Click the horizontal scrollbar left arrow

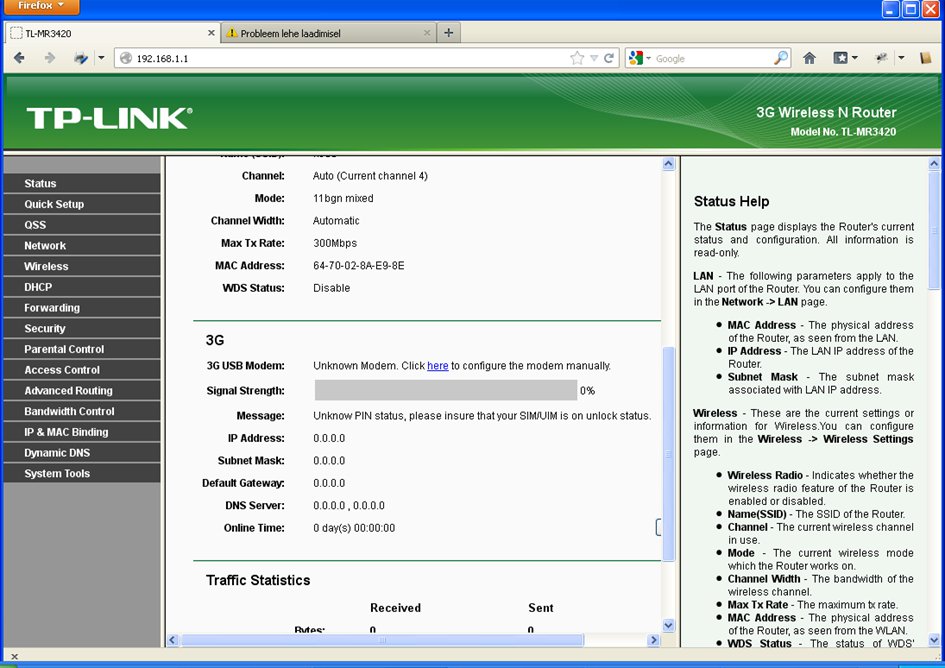tap(172, 640)
